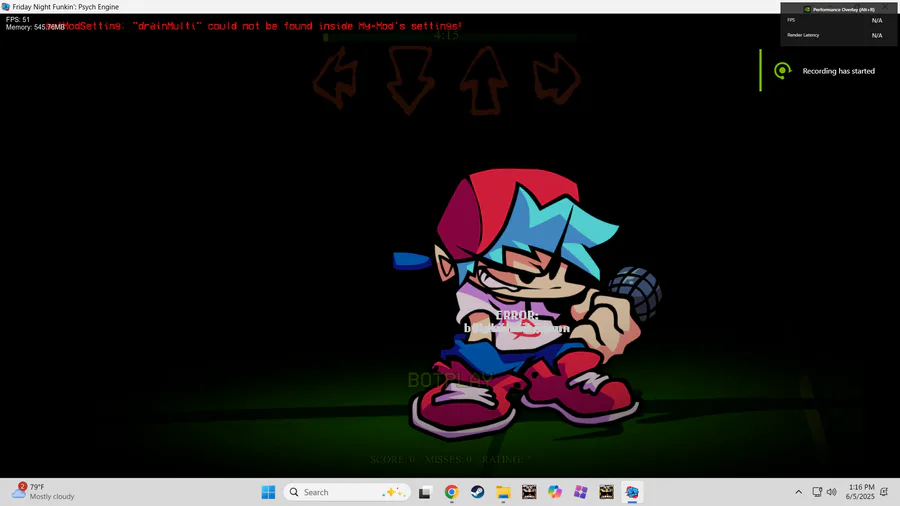Show hidden system tray icons
This screenshot has width=900, height=506.
798,492
